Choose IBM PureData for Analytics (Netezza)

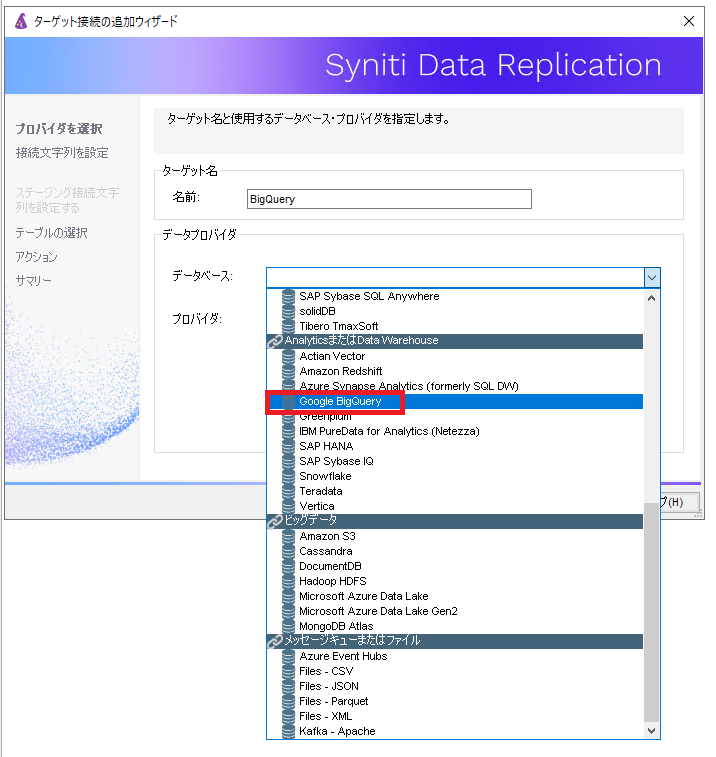click(x=455, y=431)
